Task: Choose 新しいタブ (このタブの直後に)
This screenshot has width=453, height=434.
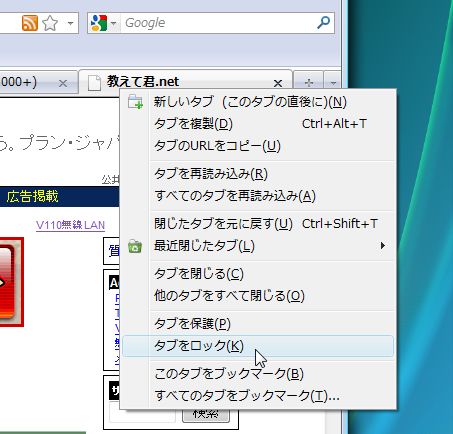Action: (x=258, y=102)
